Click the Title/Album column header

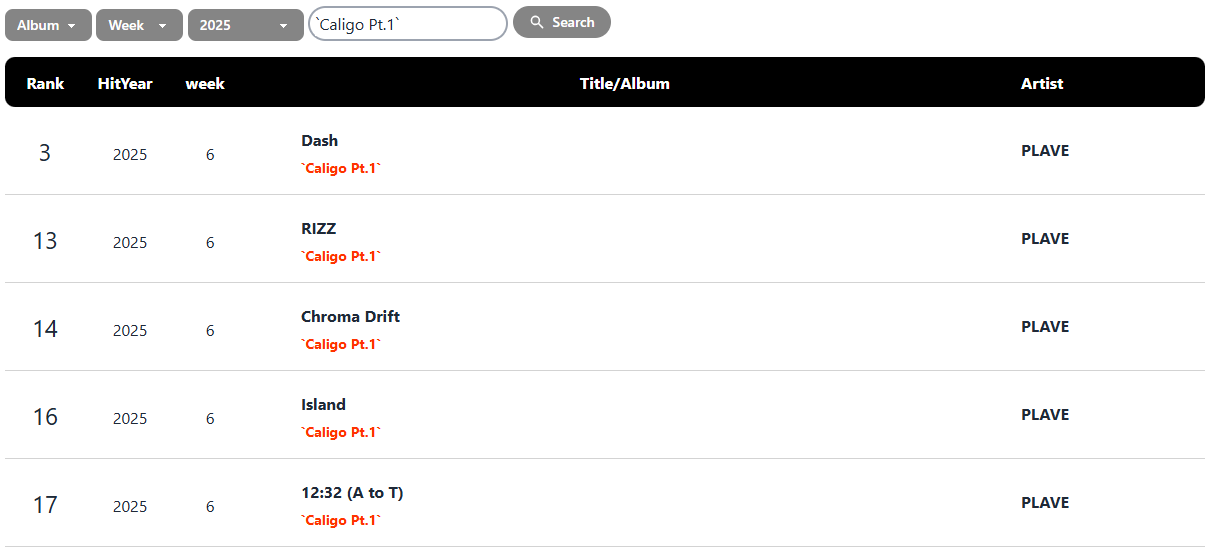625,84
